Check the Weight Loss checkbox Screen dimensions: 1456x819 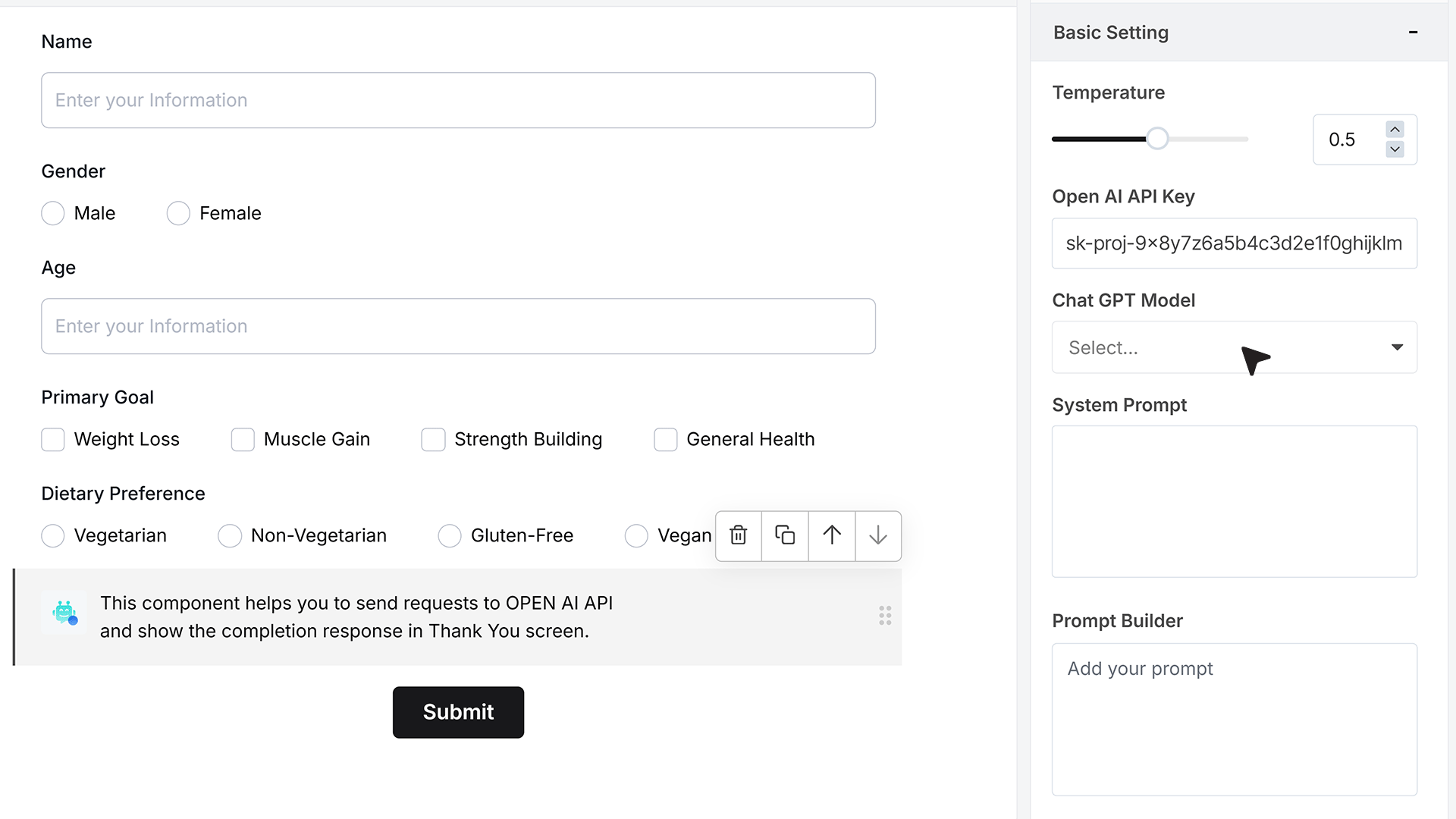point(52,439)
